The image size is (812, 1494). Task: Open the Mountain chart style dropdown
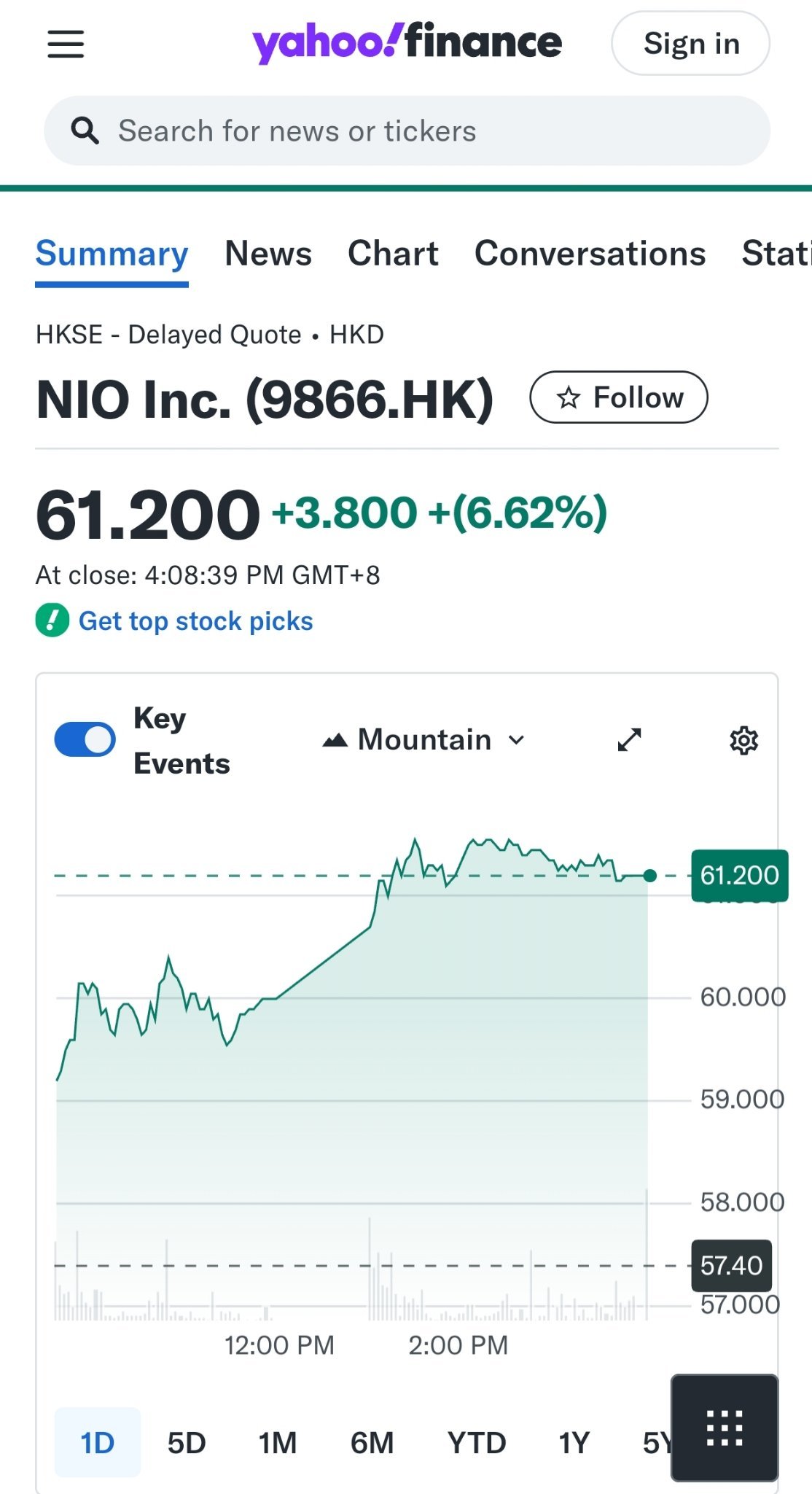pyautogui.click(x=424, y=739)
